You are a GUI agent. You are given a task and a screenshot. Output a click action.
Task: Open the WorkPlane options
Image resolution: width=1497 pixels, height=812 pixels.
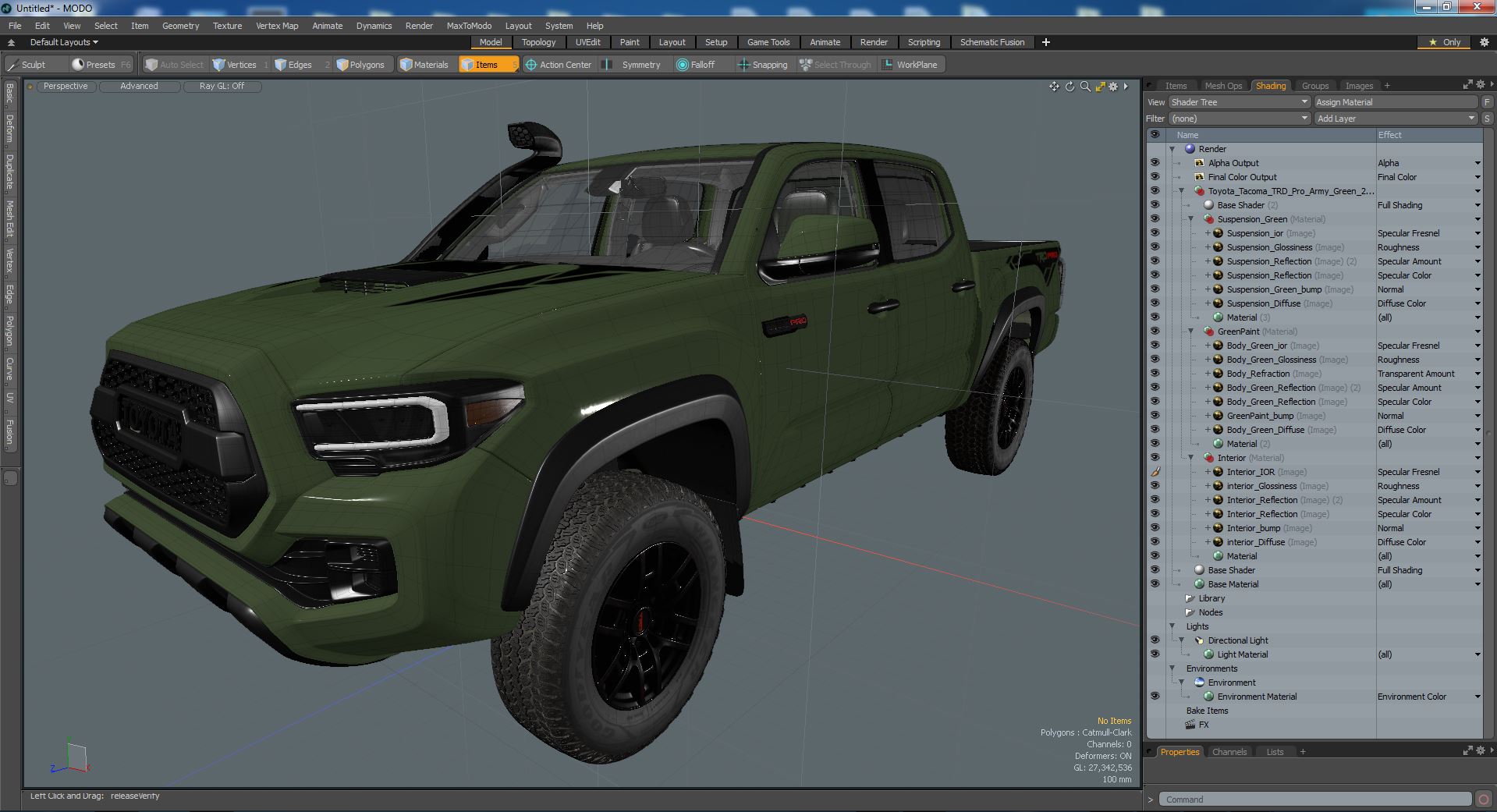coord(910,65)
